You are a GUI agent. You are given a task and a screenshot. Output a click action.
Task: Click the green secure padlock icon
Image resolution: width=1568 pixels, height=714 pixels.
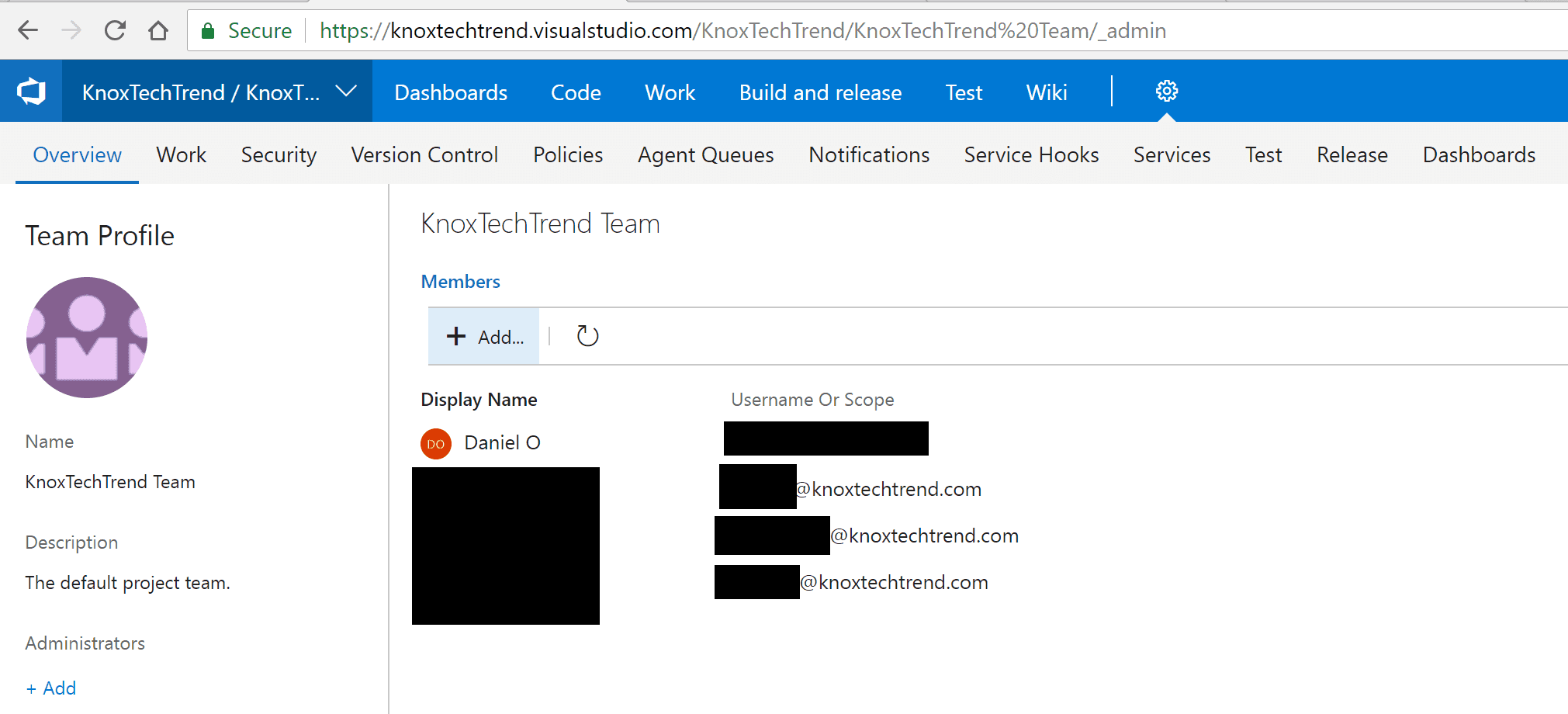[207, 31]
